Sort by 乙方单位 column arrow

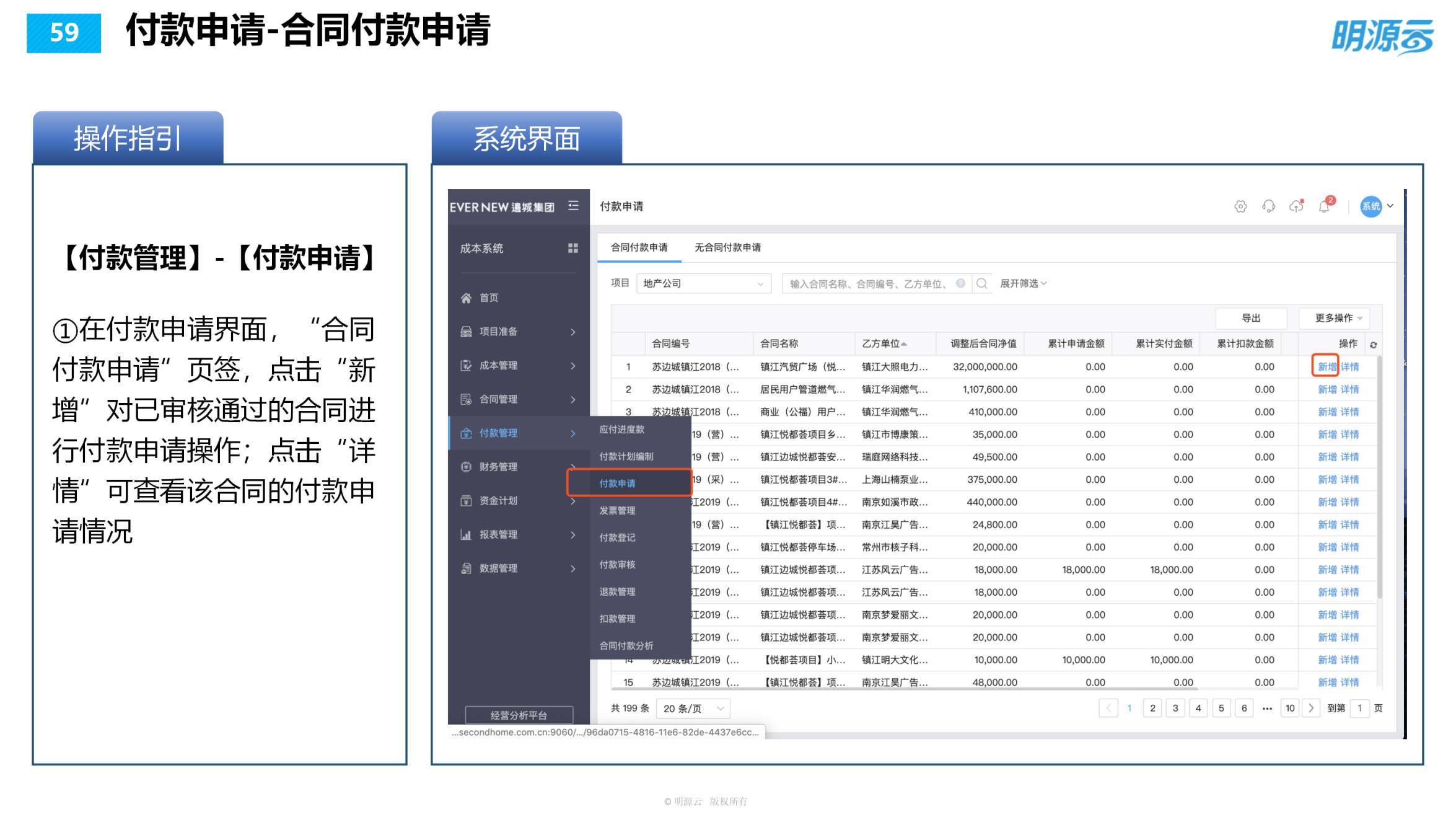pyautogui.click(x=905, y=343)
